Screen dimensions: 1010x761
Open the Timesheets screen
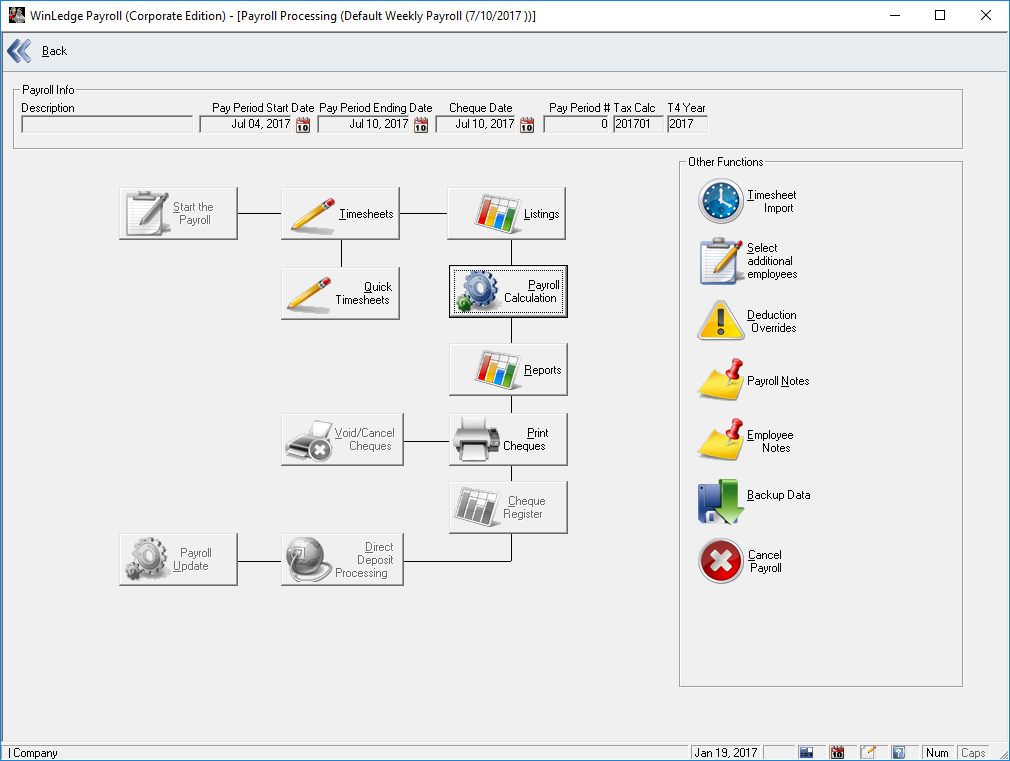[x=340, y=212]
